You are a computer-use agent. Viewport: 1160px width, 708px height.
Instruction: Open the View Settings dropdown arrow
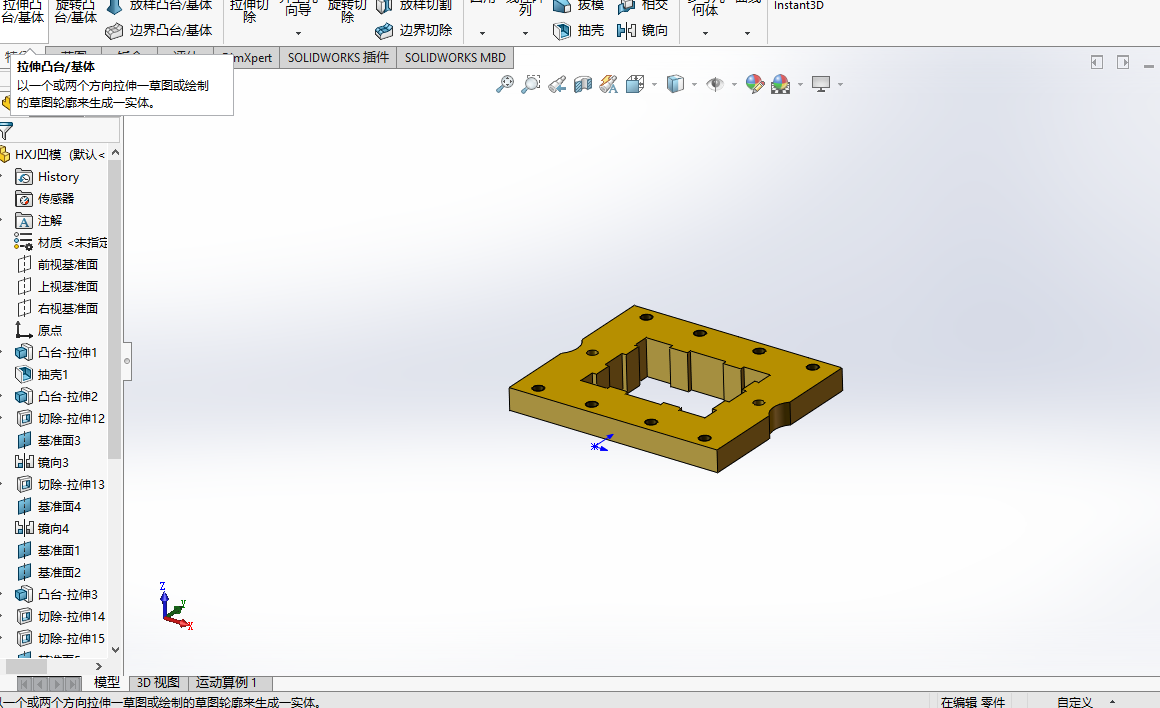[840, 85]
